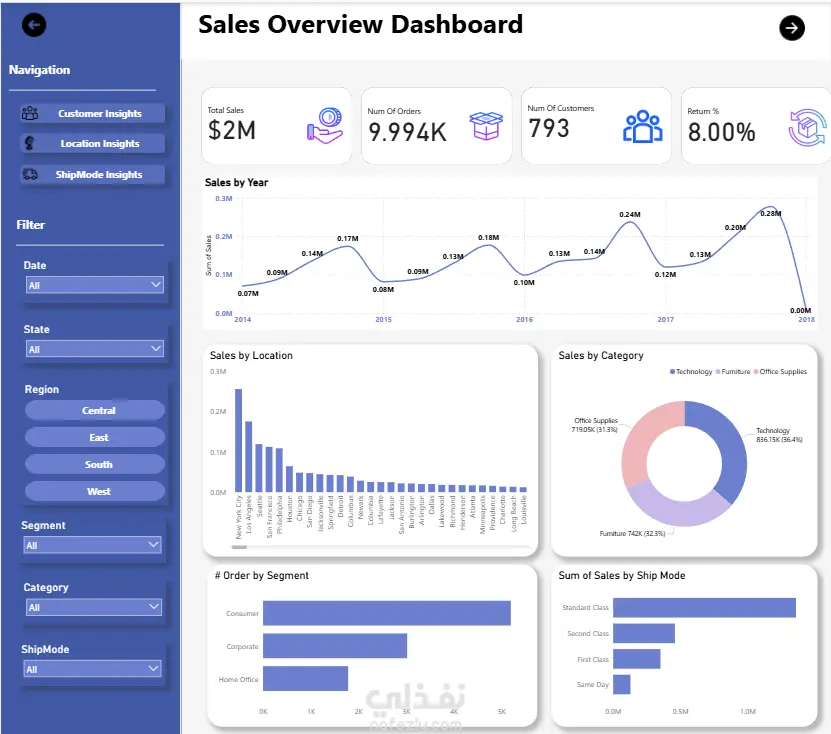
Task: Click the Location Insights pin icon
Action: click(x=30, y=143)
